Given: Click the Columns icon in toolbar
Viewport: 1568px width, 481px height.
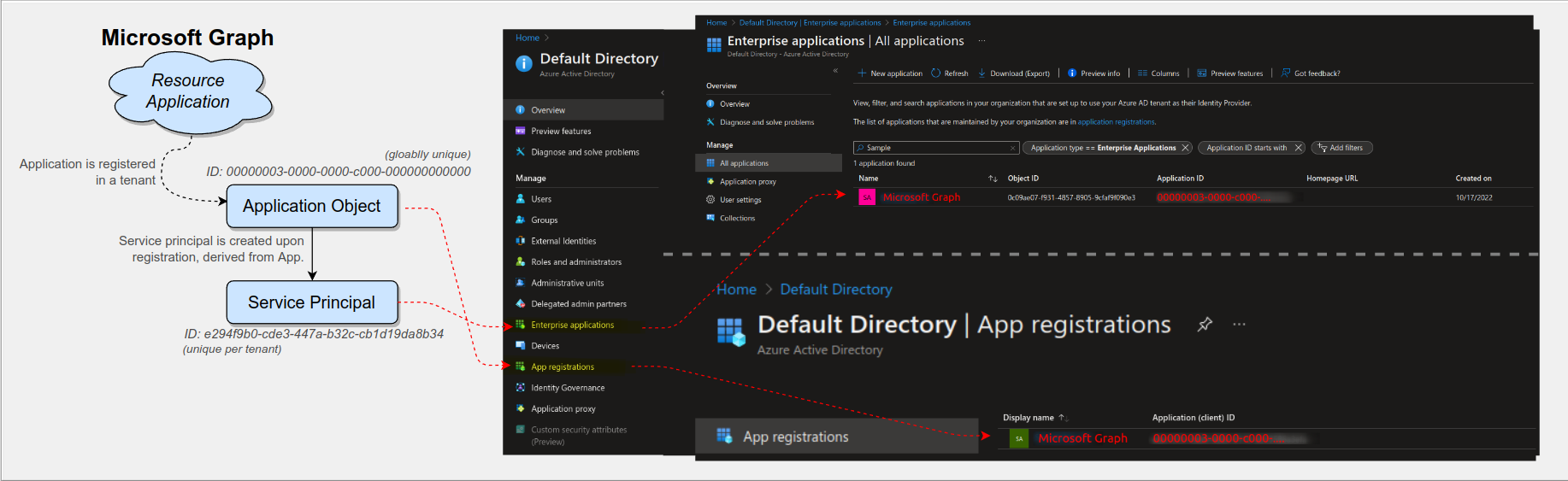Looking at the screenshot, I should coord(1142,73).
